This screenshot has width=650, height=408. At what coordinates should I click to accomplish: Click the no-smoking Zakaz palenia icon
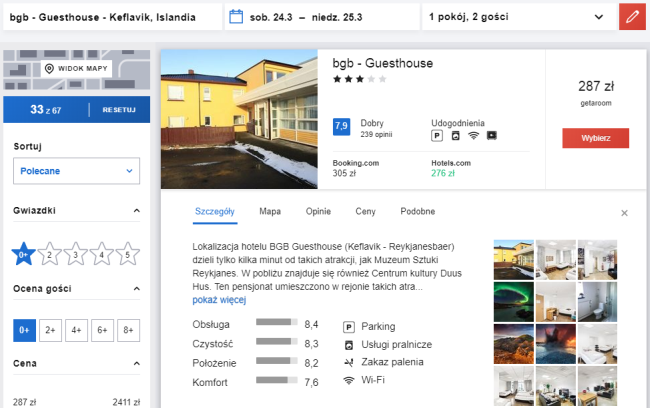pyautogui.click(x=349, y=362)
